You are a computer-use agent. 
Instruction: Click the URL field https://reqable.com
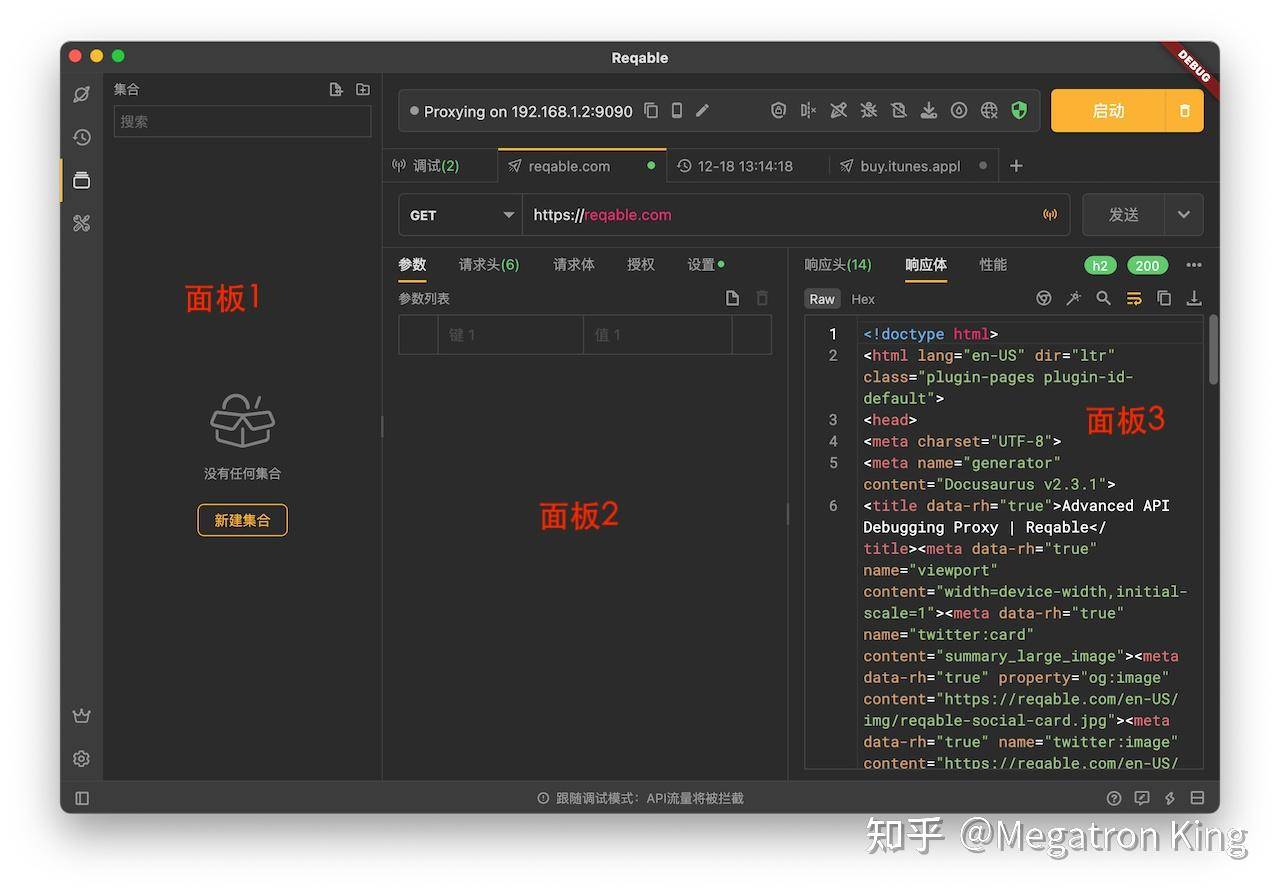pos(780,215)
